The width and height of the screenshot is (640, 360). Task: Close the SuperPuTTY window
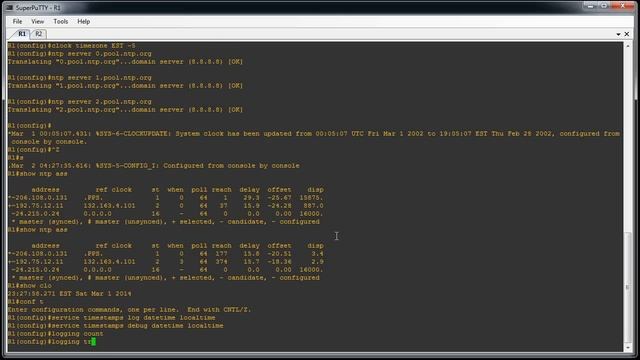pyautogui.click(x=622, y=6)
